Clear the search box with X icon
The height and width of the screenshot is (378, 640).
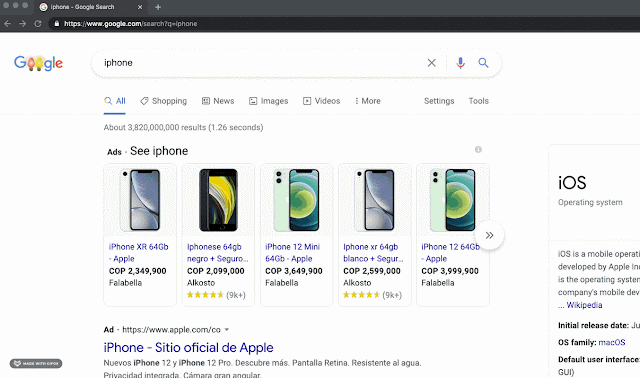pos(431,62)
